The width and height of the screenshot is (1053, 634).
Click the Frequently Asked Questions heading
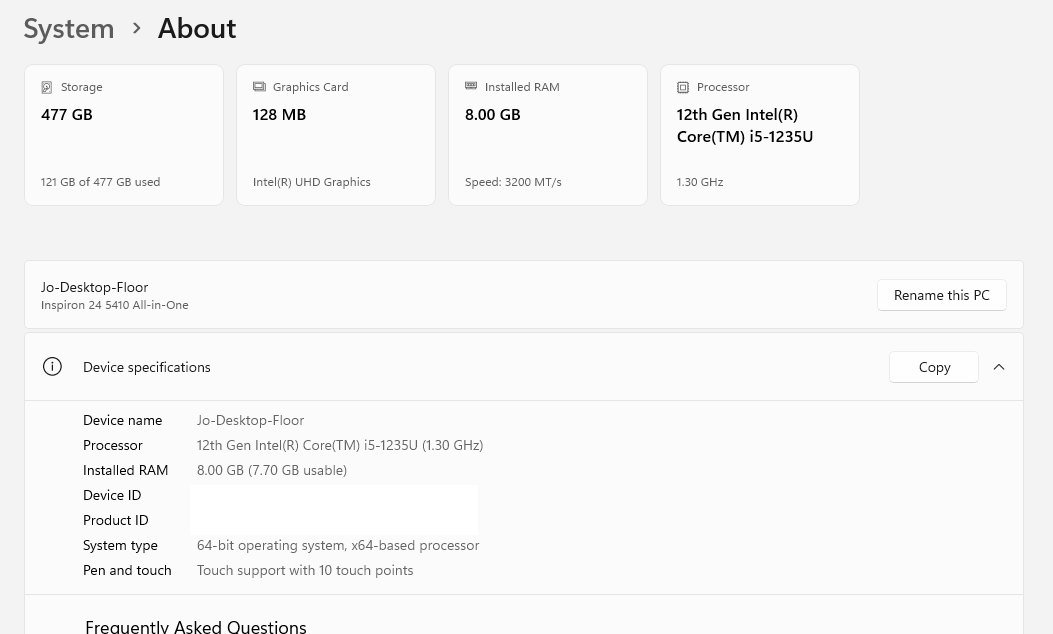coord(196,626)
